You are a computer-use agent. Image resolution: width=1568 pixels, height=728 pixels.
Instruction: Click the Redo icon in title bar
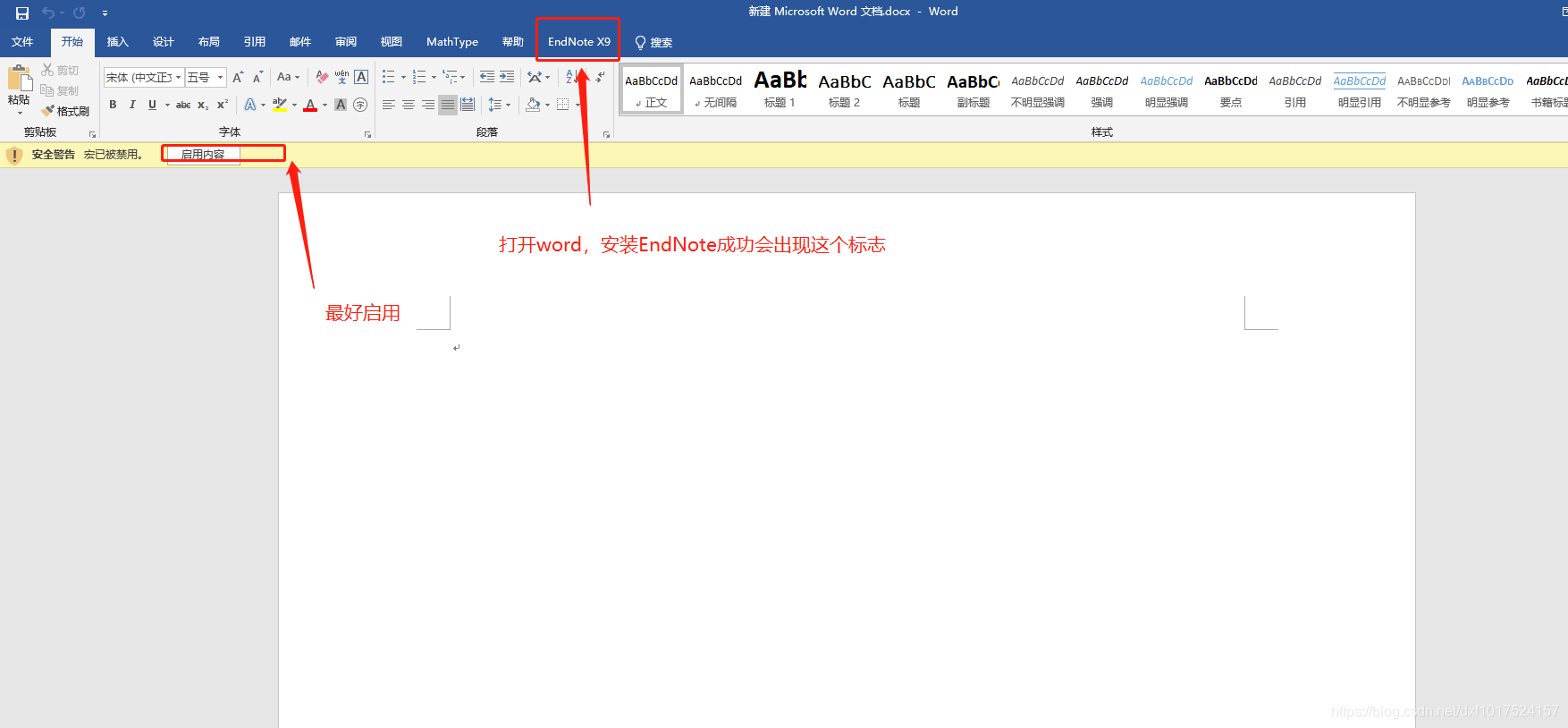(x=79, y=13)
